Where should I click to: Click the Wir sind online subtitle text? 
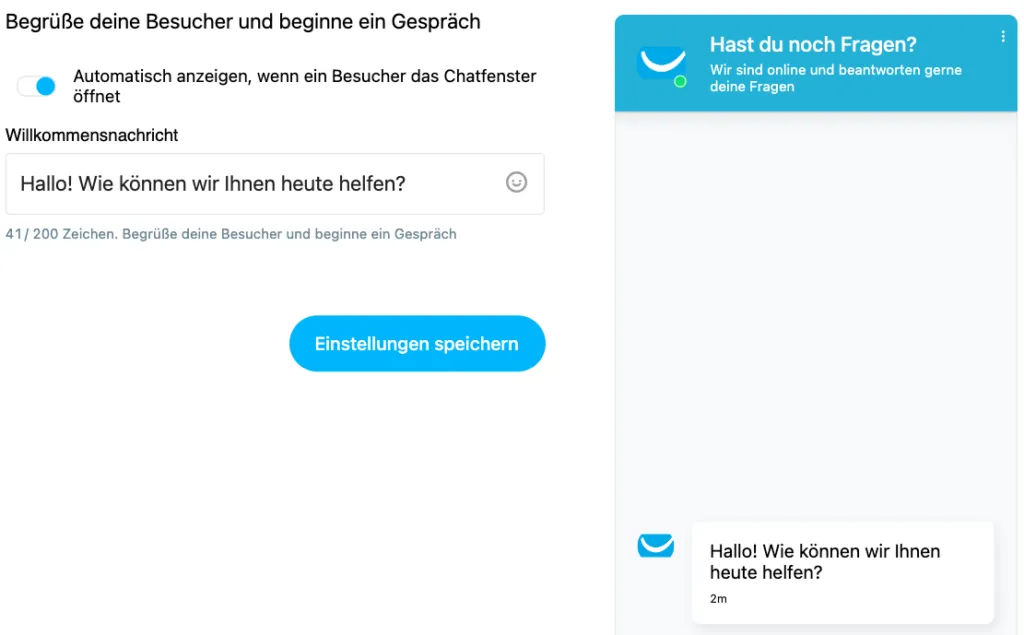click(835, 78)
